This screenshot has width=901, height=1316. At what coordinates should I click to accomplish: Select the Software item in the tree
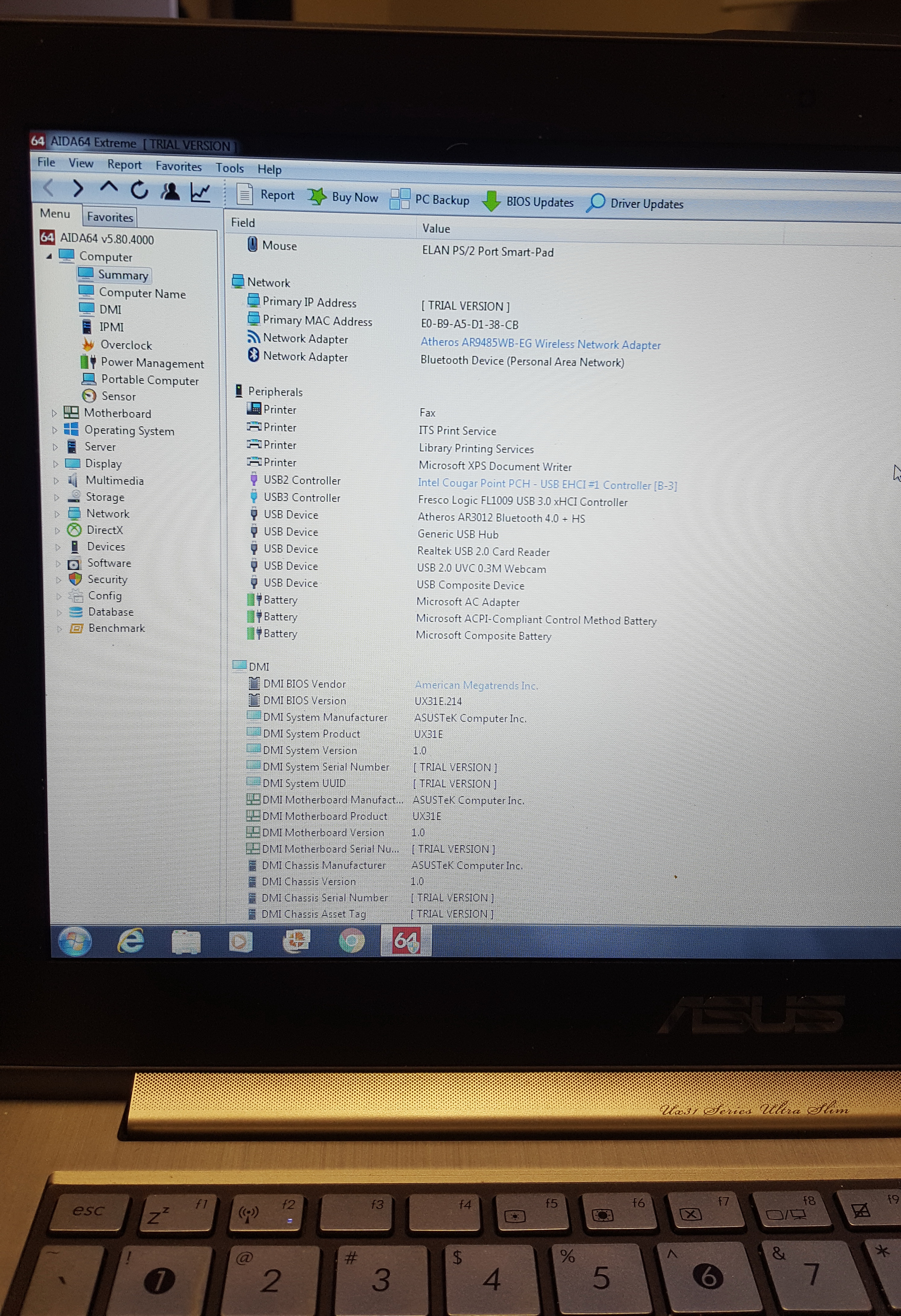point(109,563)
